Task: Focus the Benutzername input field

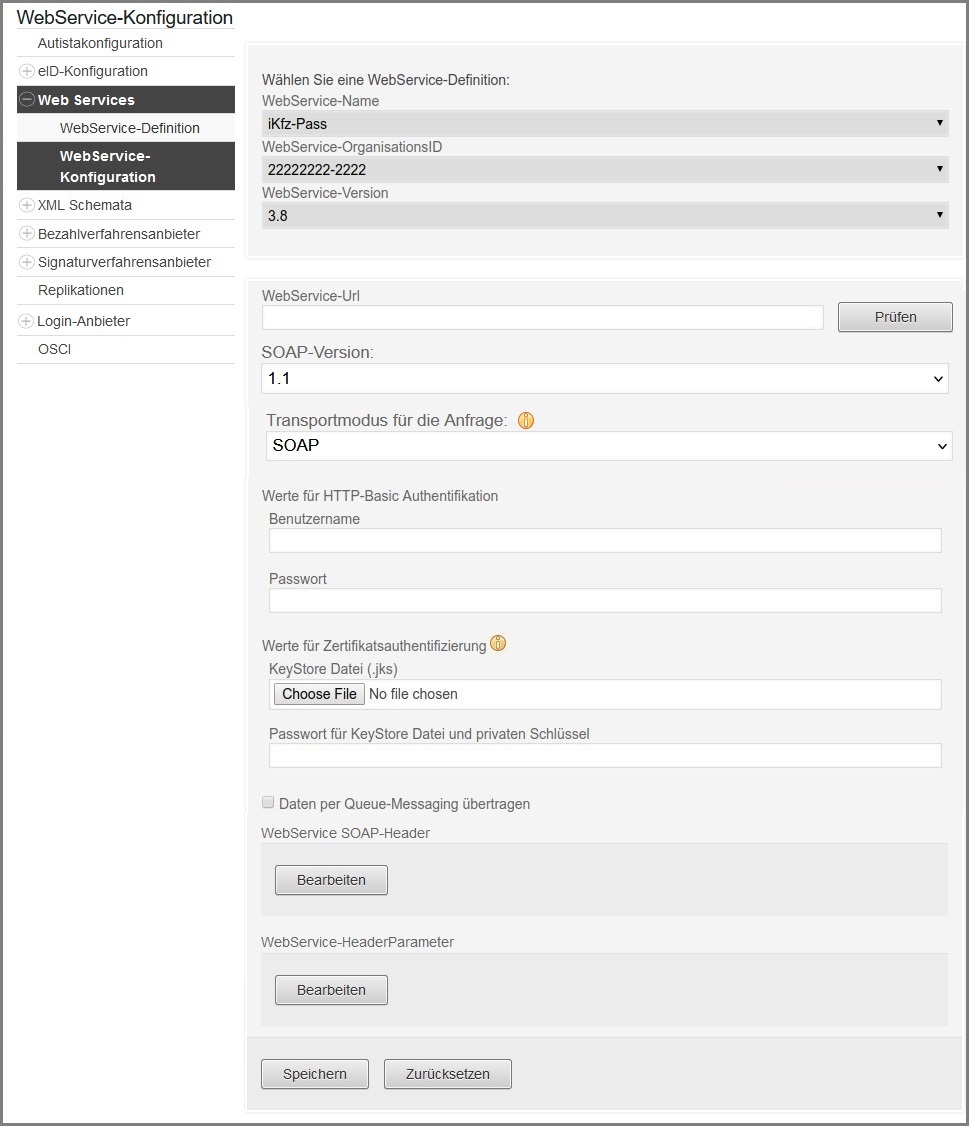Action: (605, 540)
